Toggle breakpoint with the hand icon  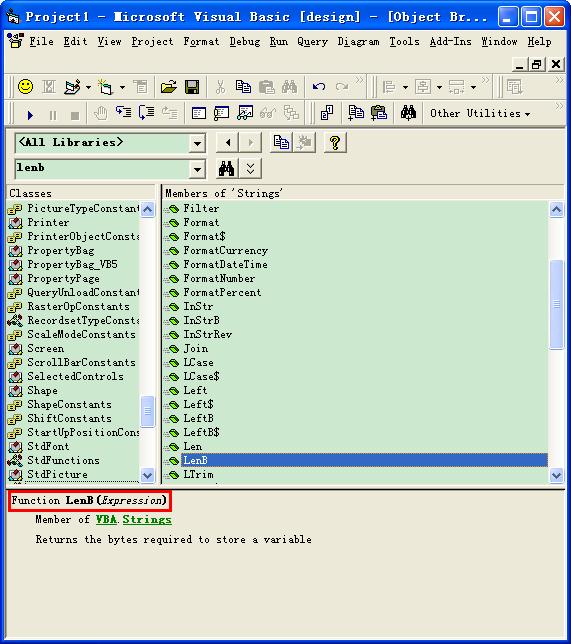click(x=100, y=113)
